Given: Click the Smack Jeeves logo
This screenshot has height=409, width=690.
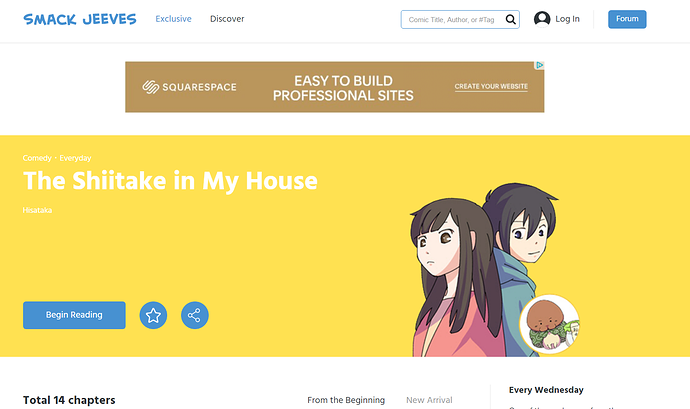Looking at the screenshot, I should [x=80, y=19].
